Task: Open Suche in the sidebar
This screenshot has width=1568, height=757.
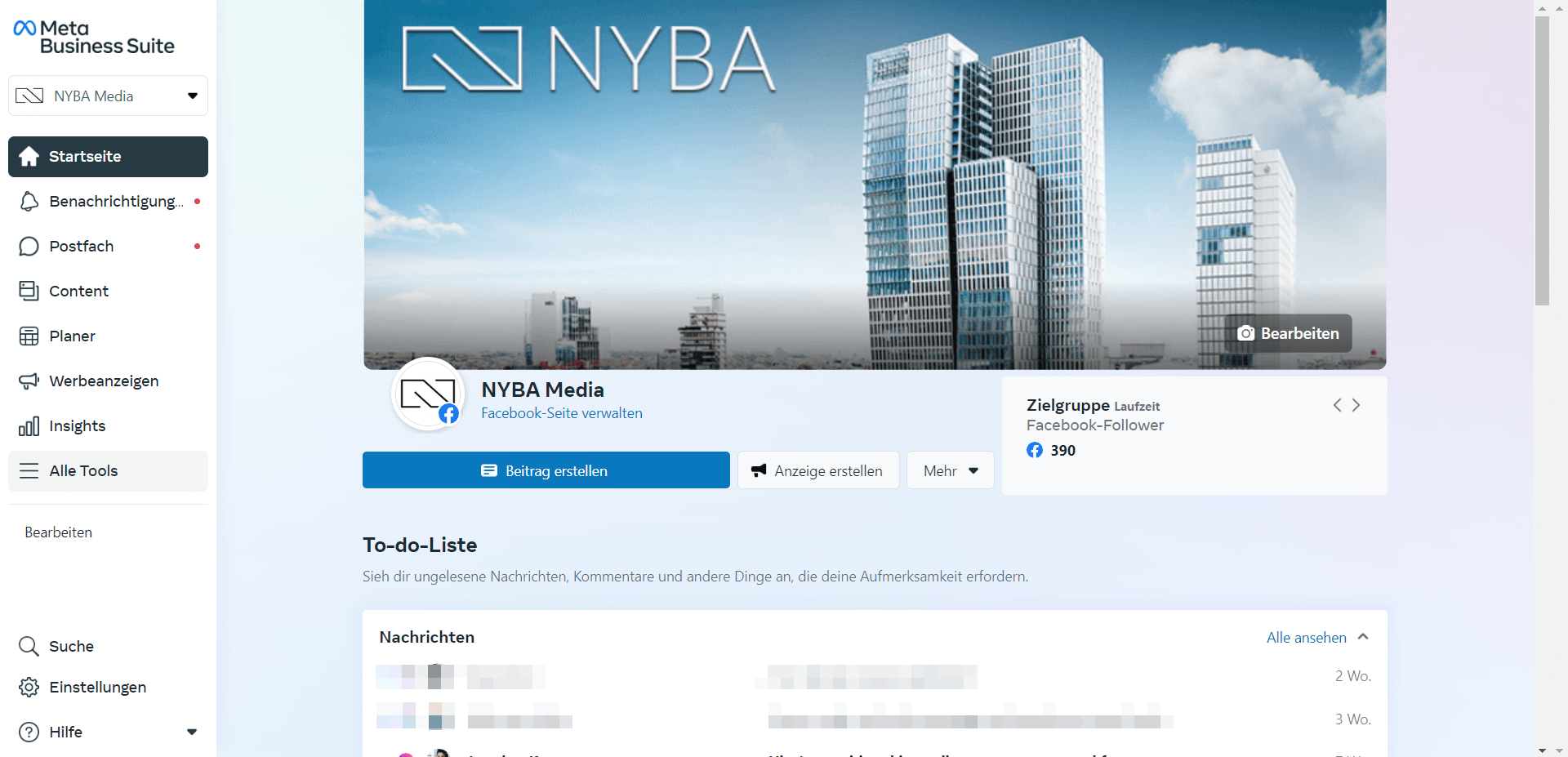Action: (108, 647)
